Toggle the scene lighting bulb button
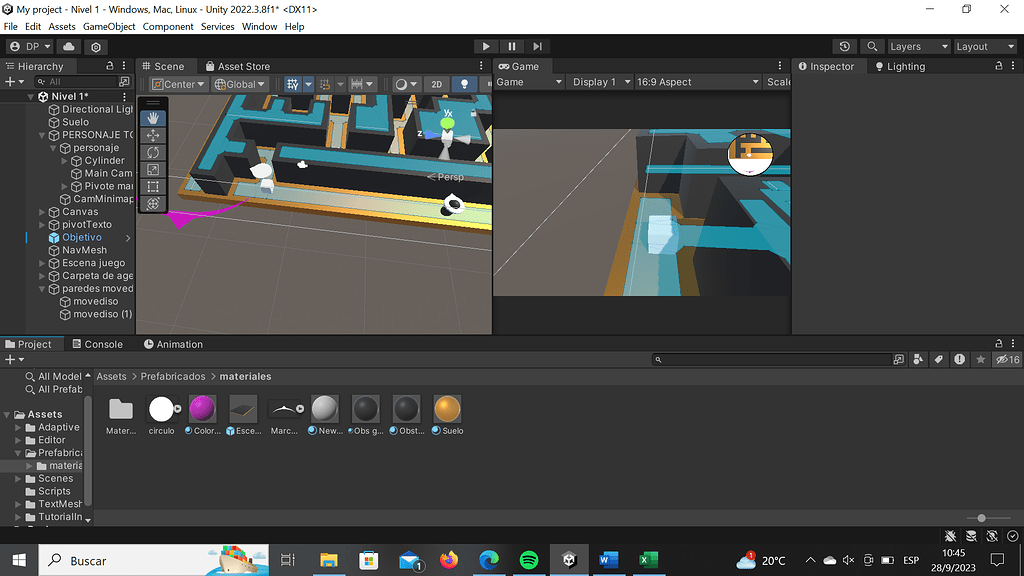 pos(462,84)
